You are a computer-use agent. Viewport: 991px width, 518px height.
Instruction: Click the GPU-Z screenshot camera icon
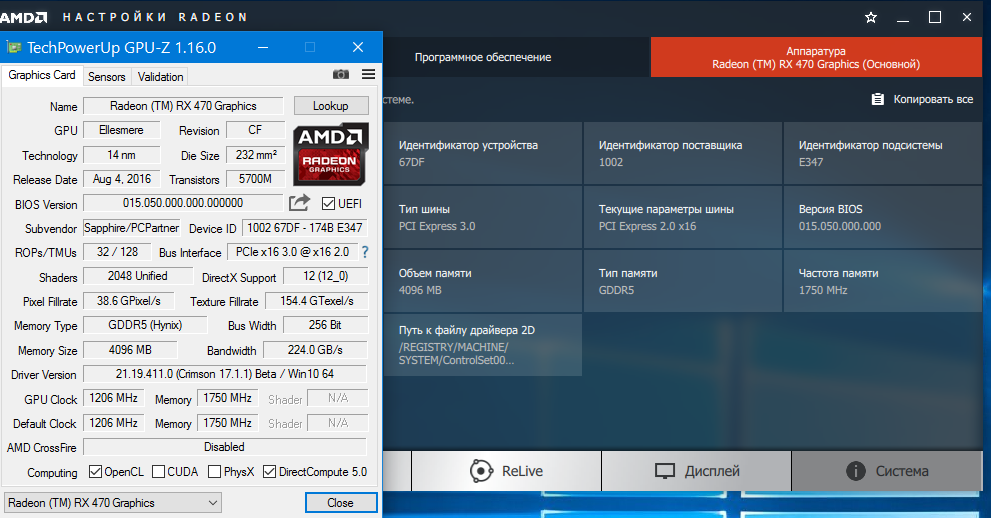(341, 75)
